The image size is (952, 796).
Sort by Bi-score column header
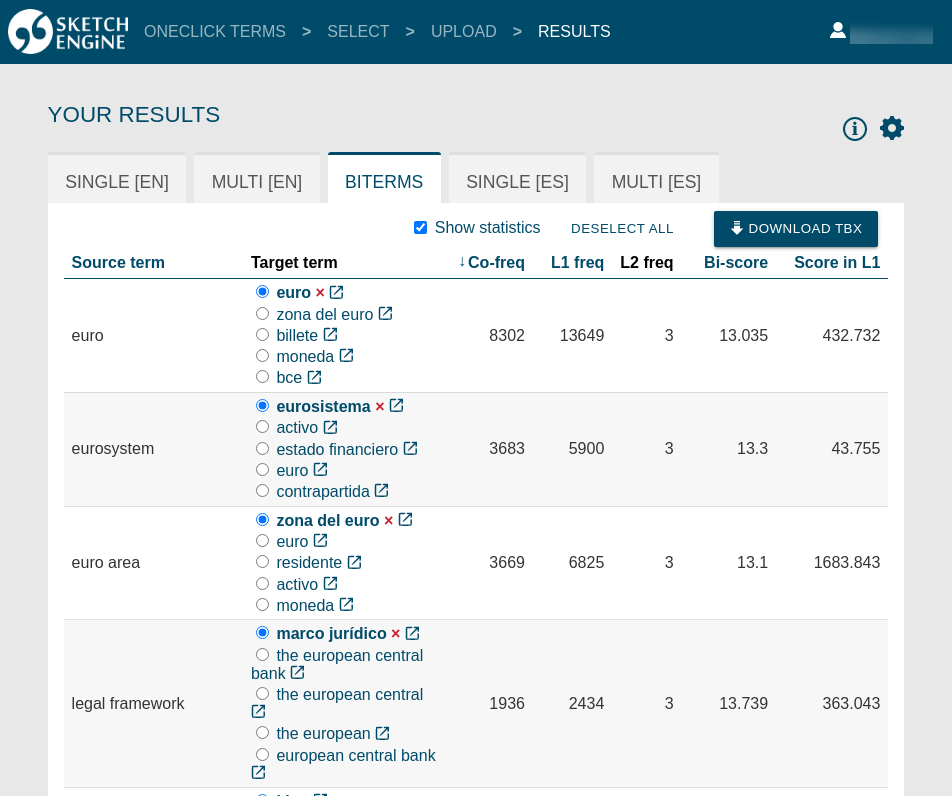click(x=735, y=263)
